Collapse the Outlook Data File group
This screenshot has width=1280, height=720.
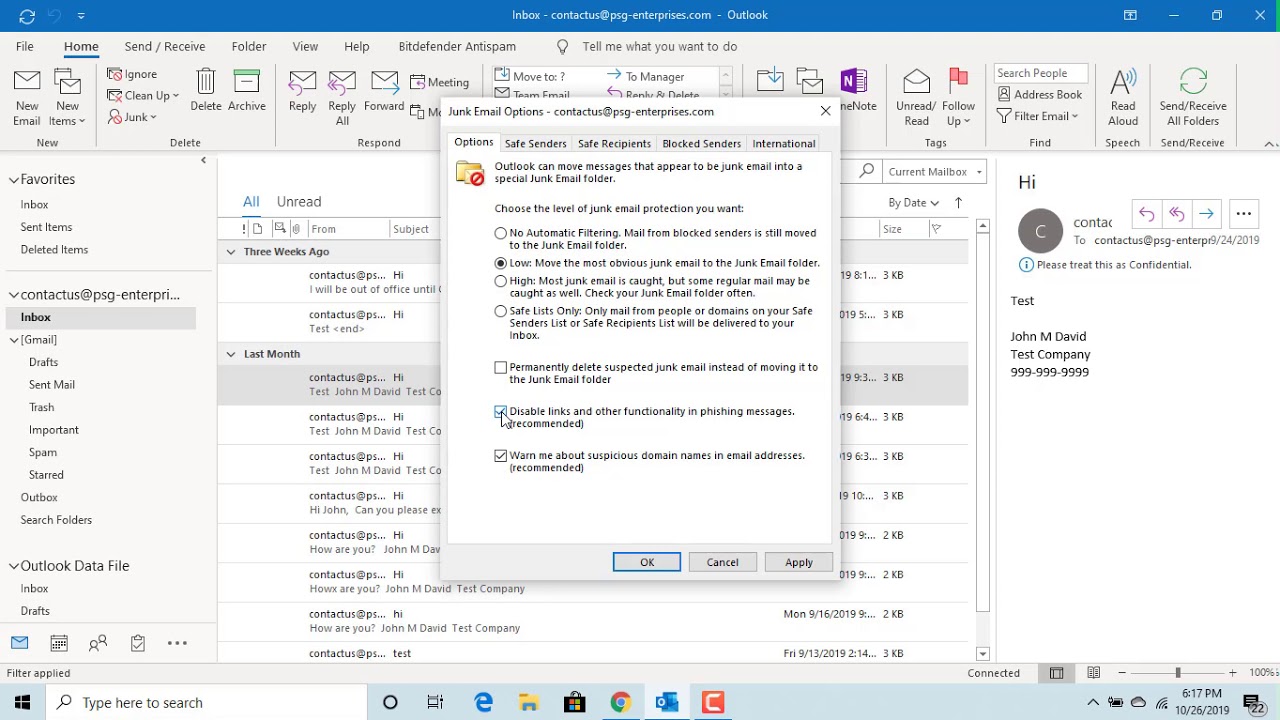14,566
